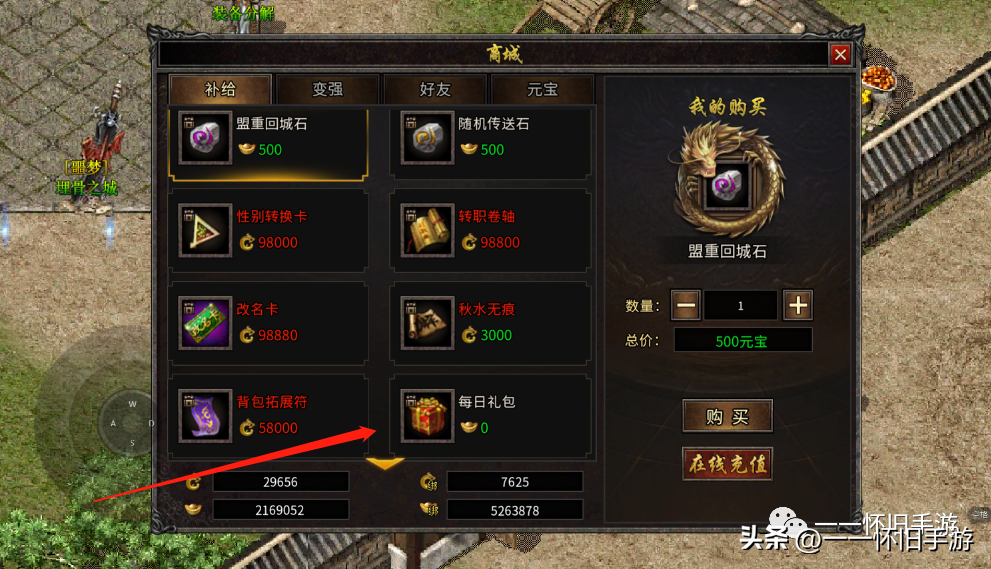Select the 盟重回城石 item icon

pyautogui.click(x=205, y=137)
